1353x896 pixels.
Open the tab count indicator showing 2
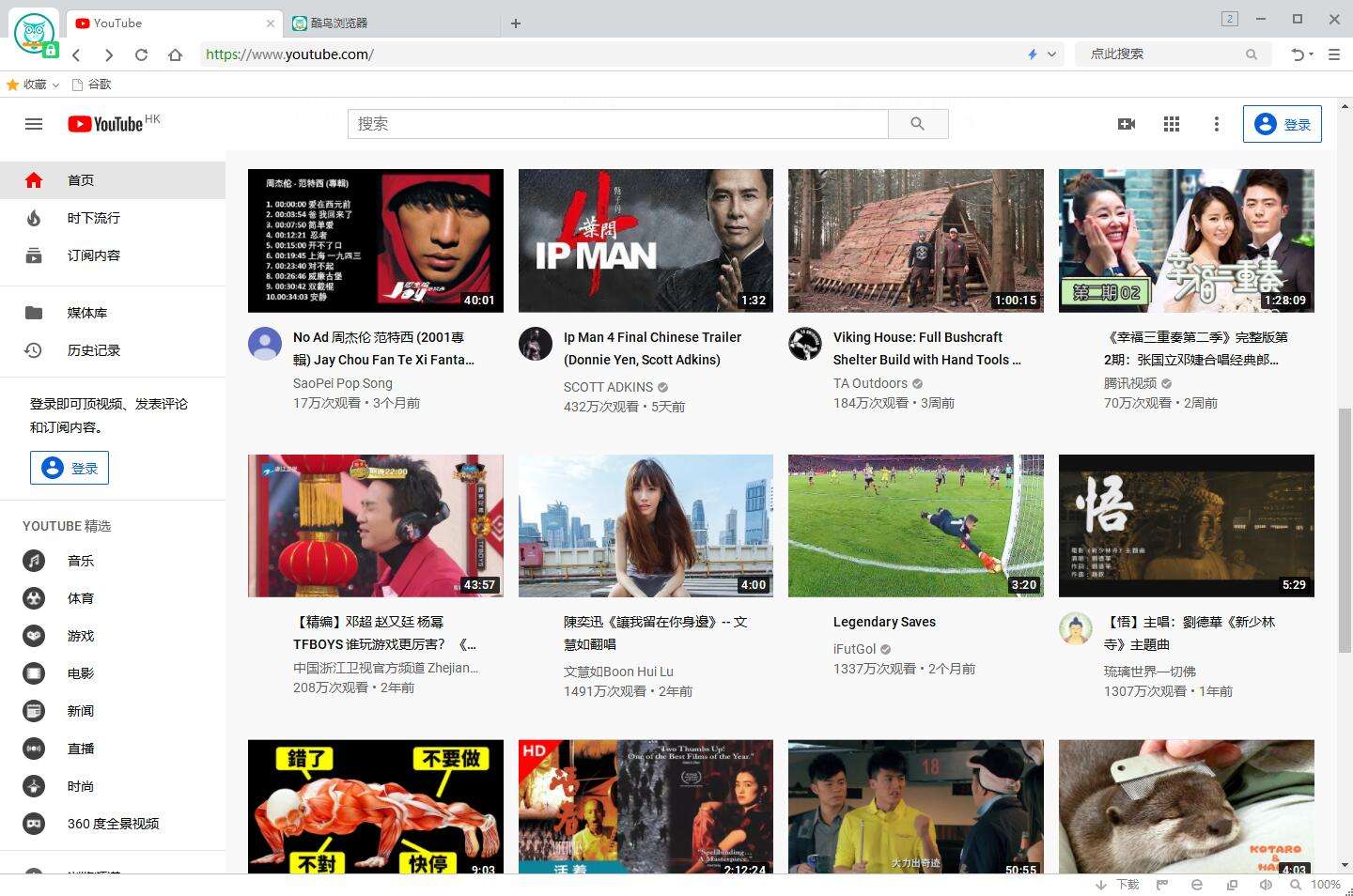tap(1230, 19)
